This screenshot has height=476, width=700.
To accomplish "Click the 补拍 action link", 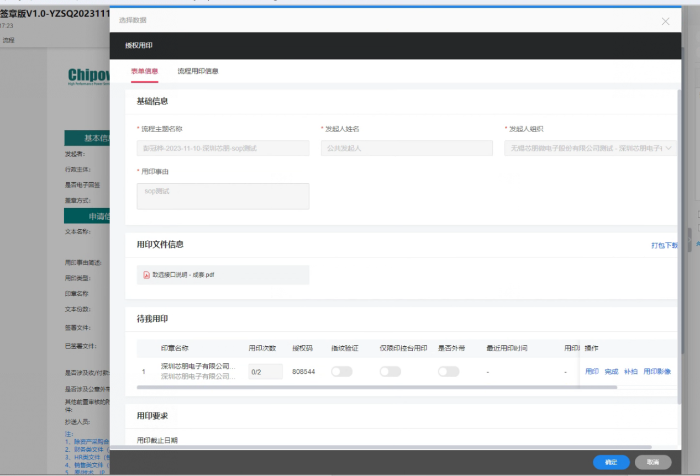I will pyautogui.click(x=630, y=371).
